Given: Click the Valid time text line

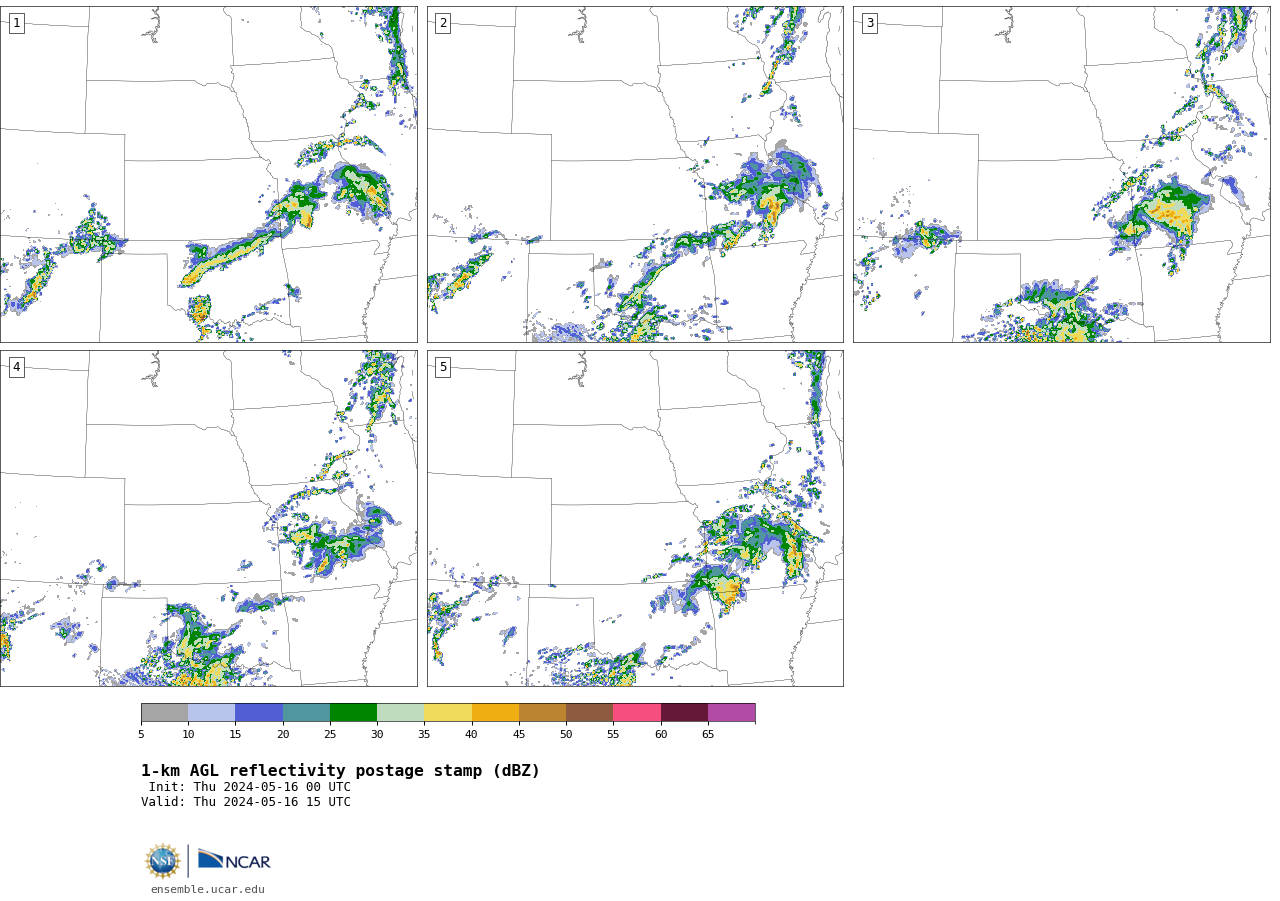Looking at the screenshot, I should pos(246,802).
